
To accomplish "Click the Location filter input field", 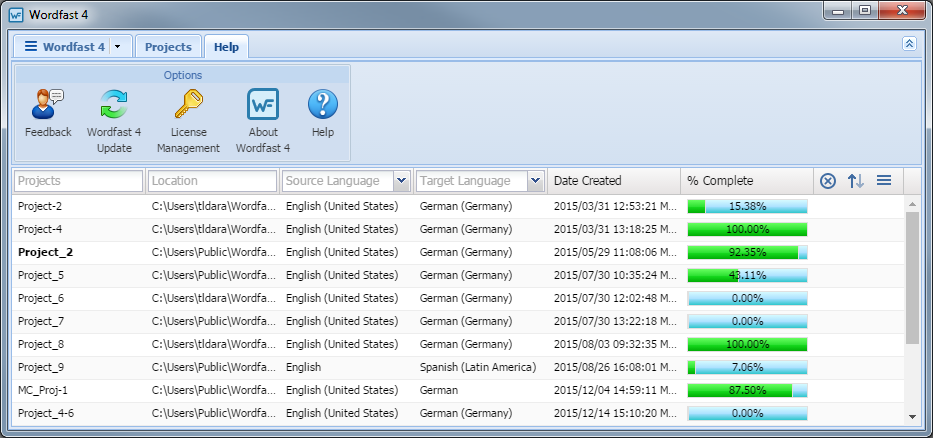I will pos(212,181).
